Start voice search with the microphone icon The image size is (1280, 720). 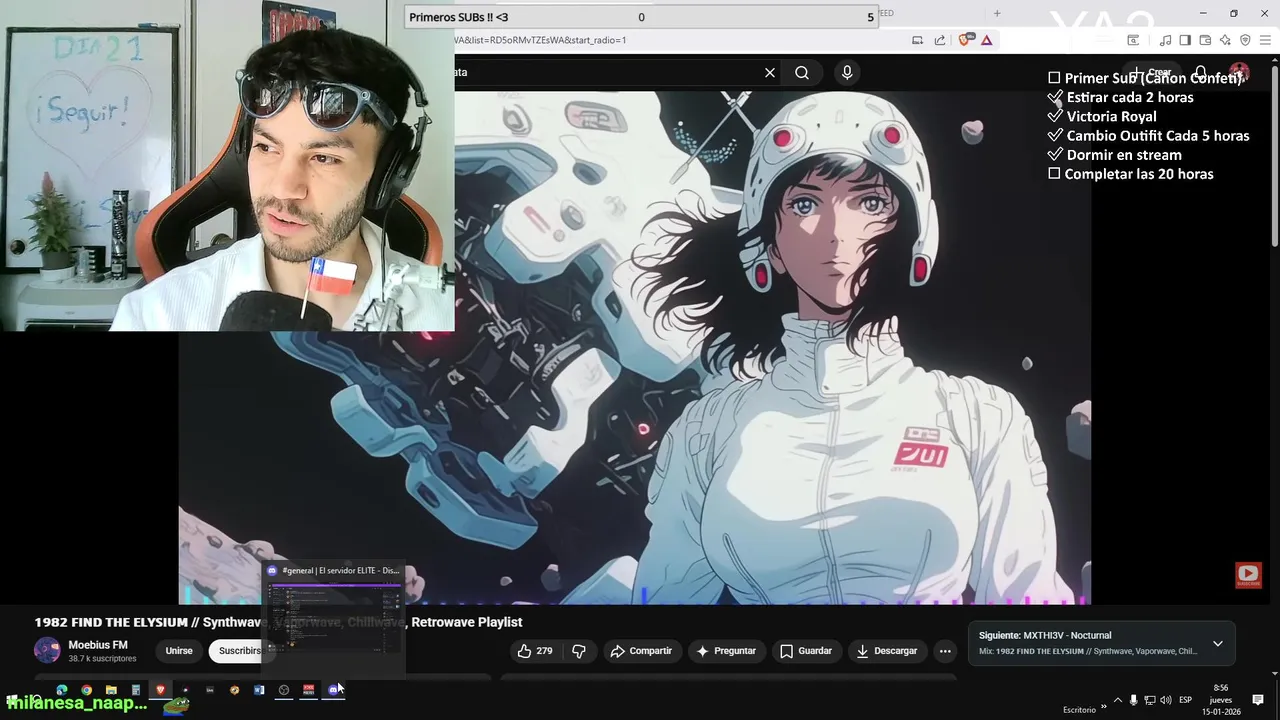(847, 72)
